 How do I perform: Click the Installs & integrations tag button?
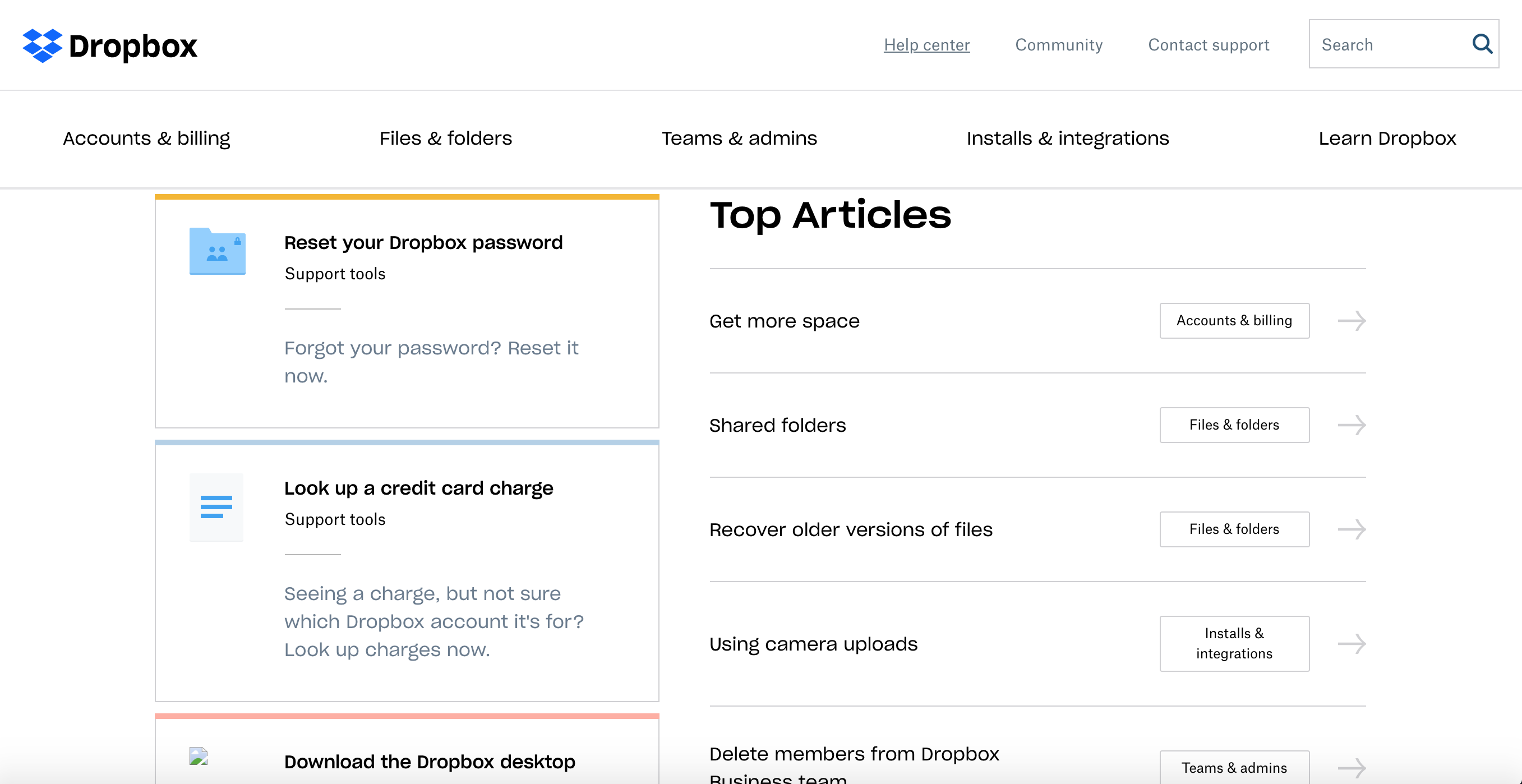pos(1234,643)
